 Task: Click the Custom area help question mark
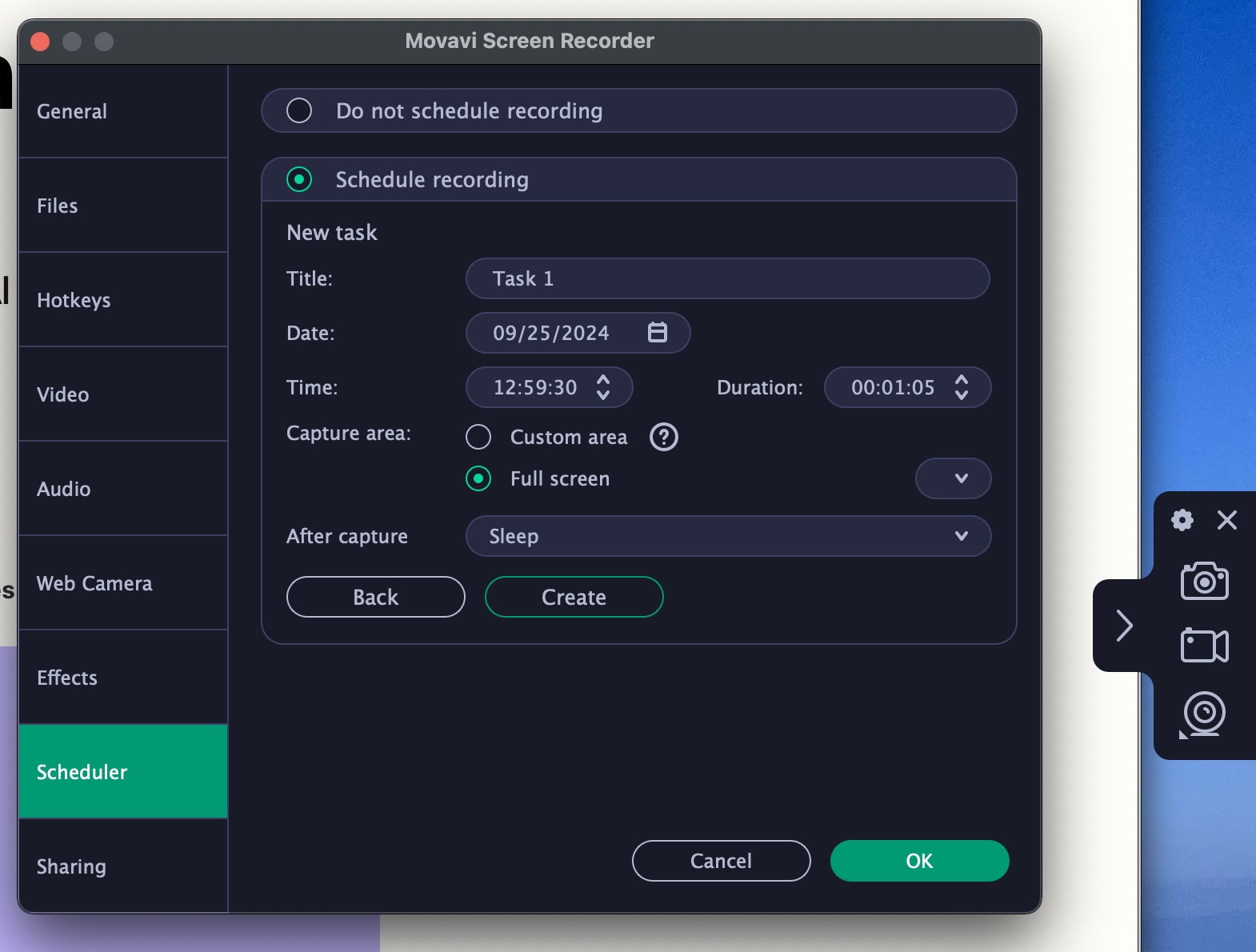[664, 437]
